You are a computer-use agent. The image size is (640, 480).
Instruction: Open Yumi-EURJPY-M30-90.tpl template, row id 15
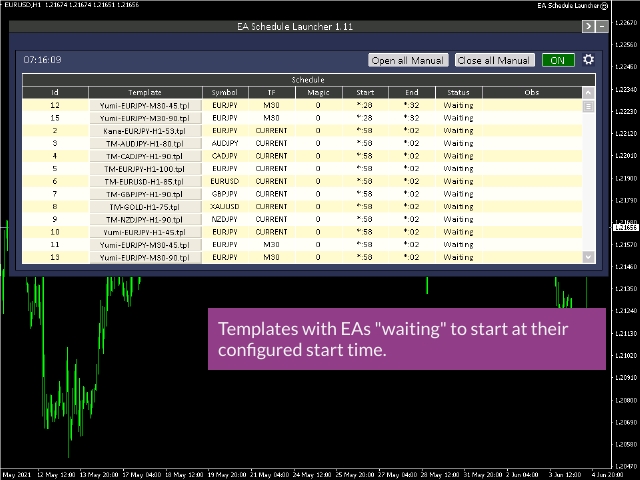(145, 118)
